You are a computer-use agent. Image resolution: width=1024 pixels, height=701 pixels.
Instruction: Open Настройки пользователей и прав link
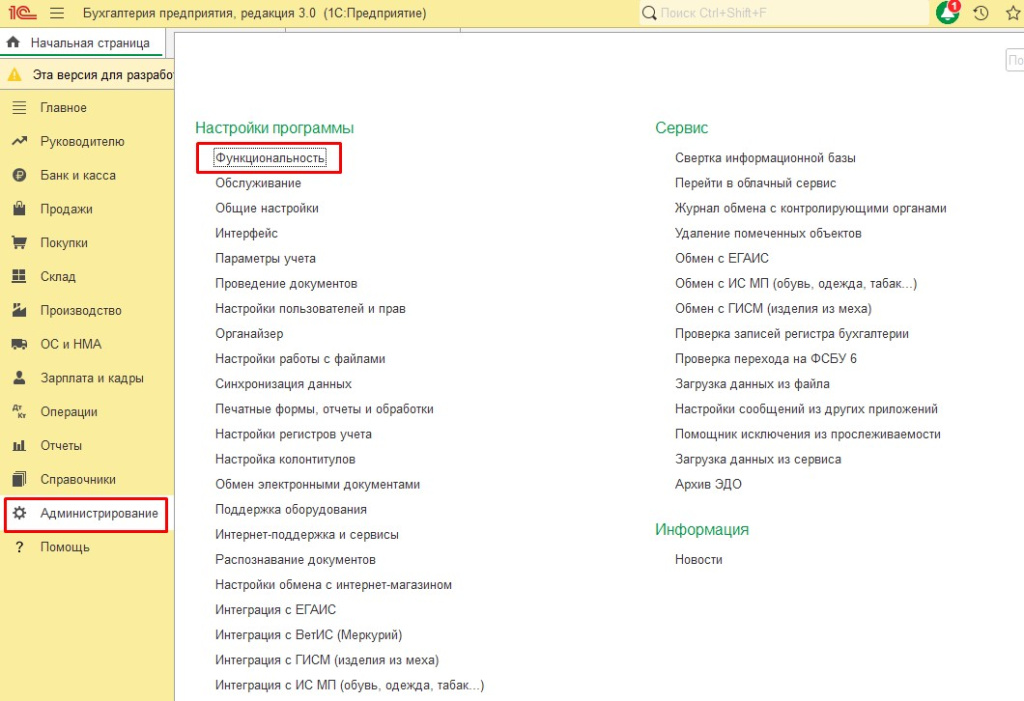pos(310,308)
